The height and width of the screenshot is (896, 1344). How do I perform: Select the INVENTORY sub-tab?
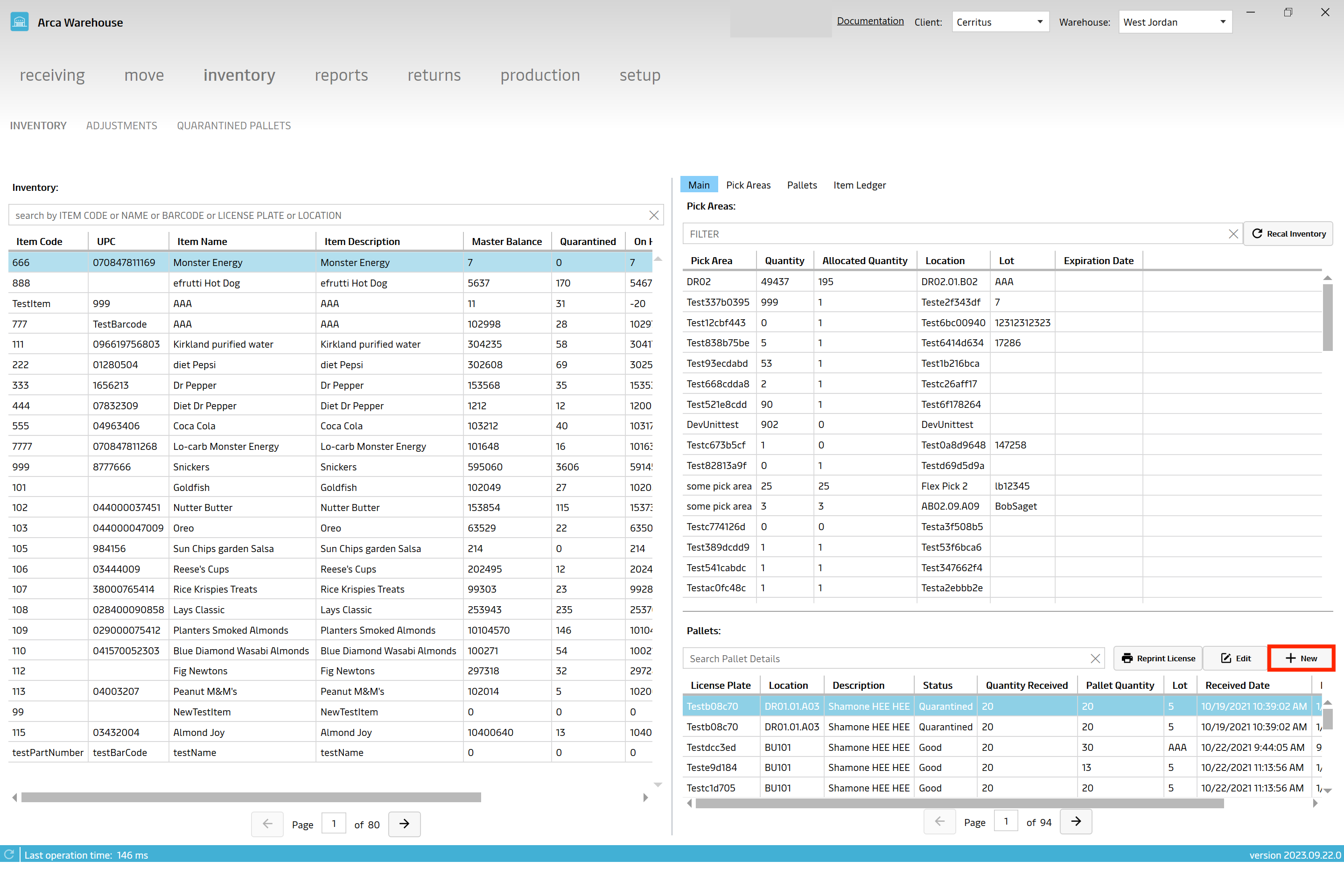point(38,126)
